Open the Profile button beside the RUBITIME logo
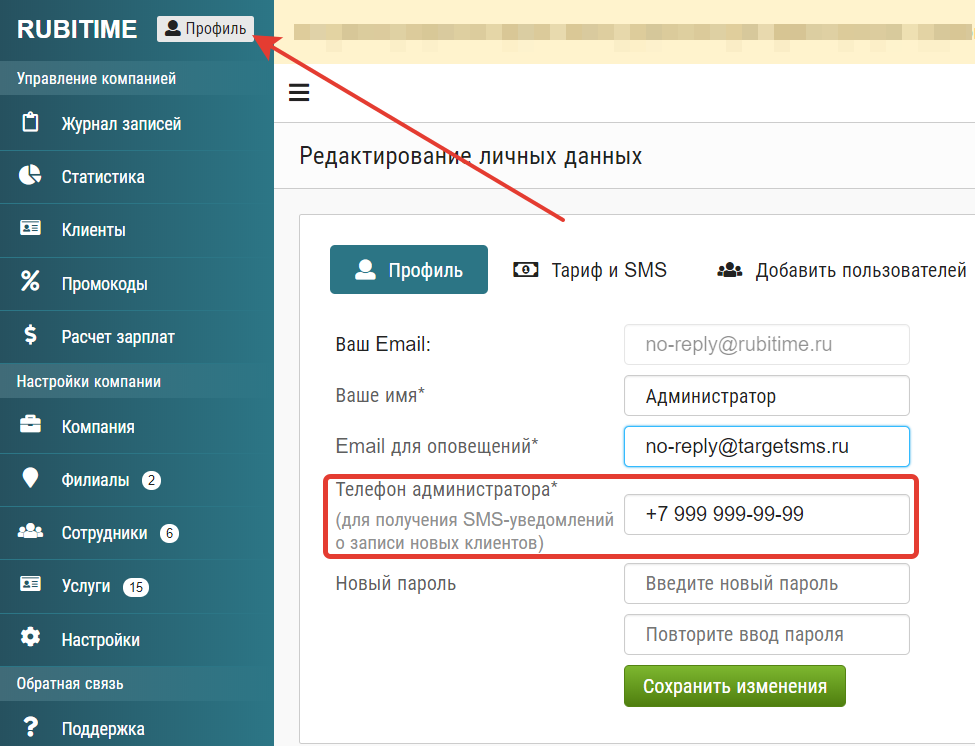 point(205,29)
